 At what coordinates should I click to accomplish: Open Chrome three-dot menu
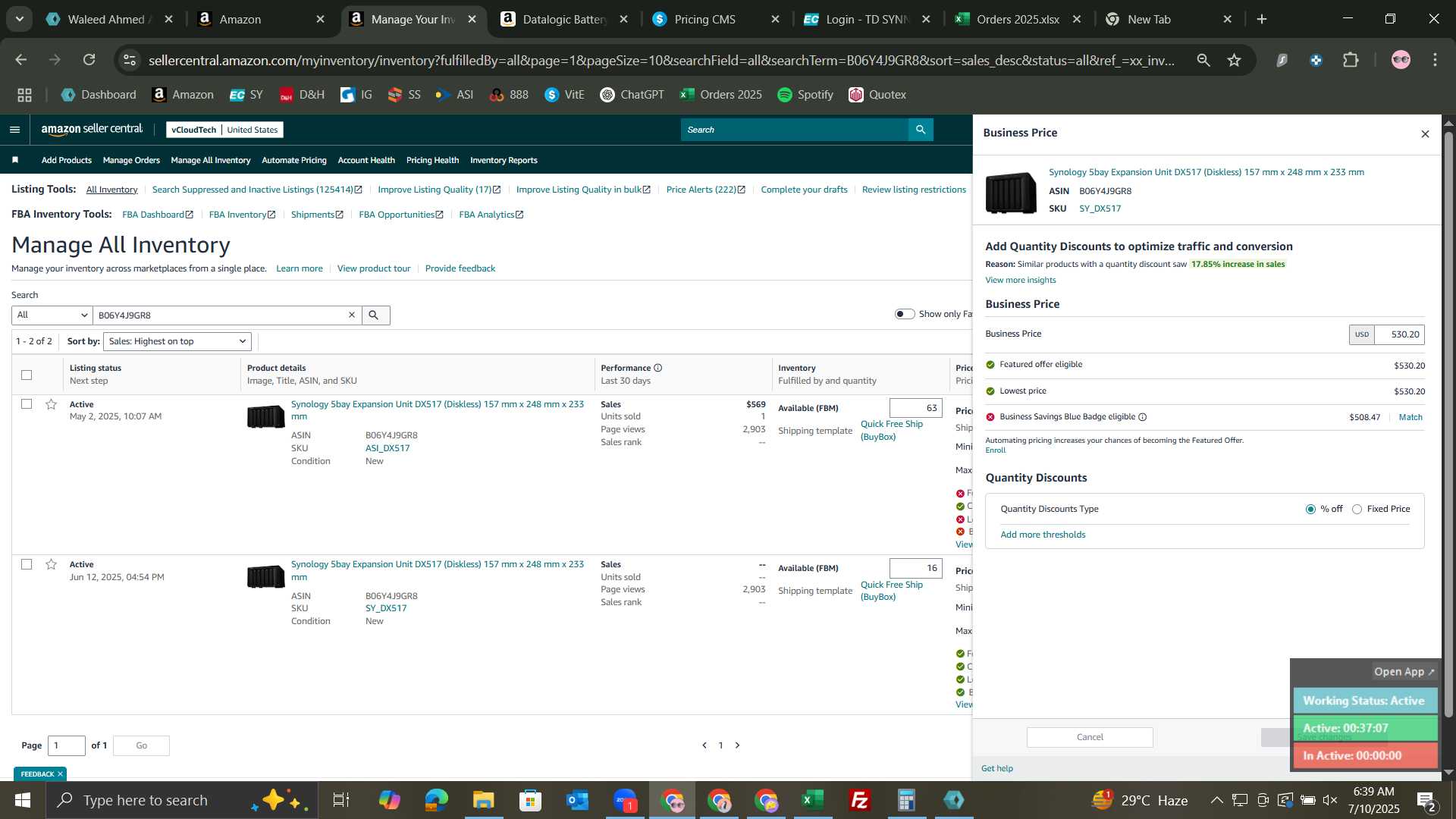click(1435, 60)
